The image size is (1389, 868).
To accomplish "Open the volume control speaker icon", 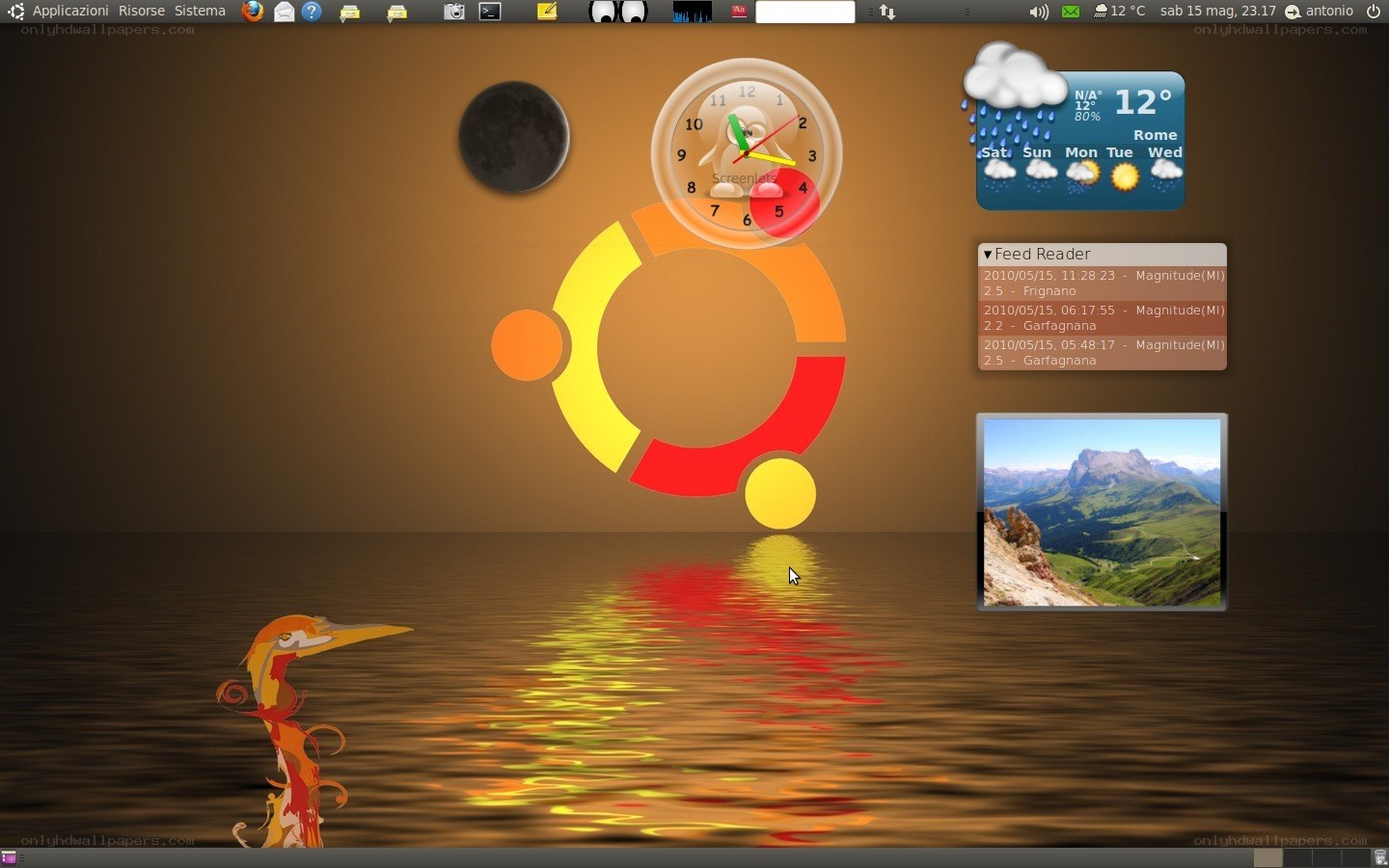I will (x=1039, y=12).
